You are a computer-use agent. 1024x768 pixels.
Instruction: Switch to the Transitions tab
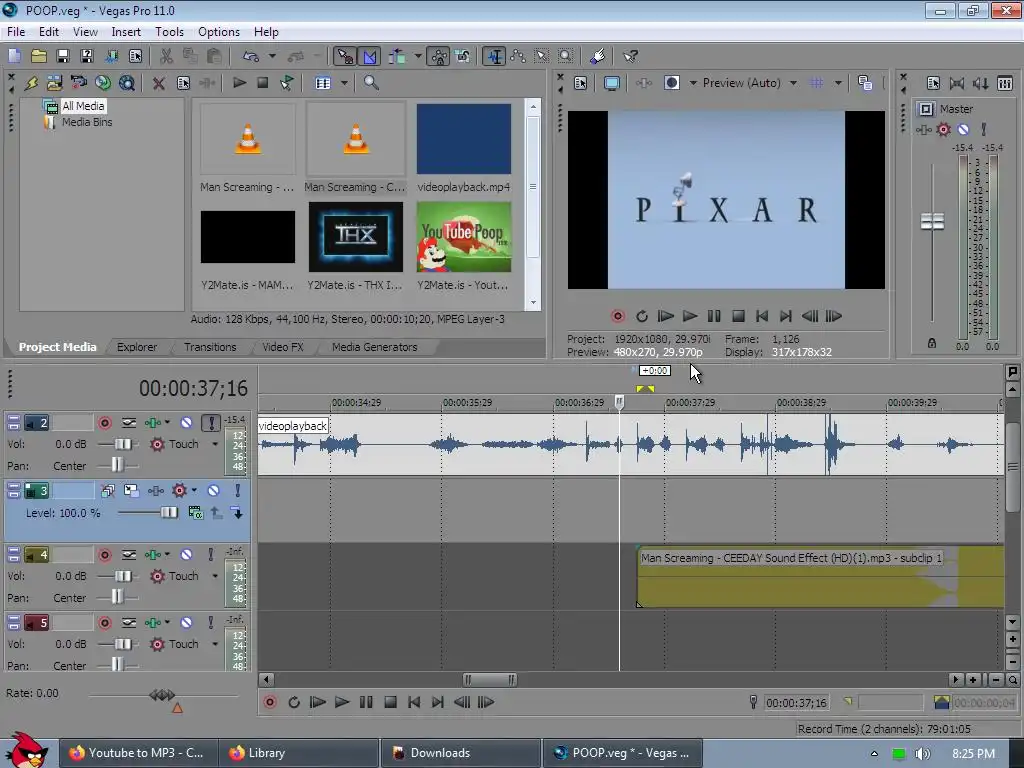pyautogui.click(x=210, y=347)
